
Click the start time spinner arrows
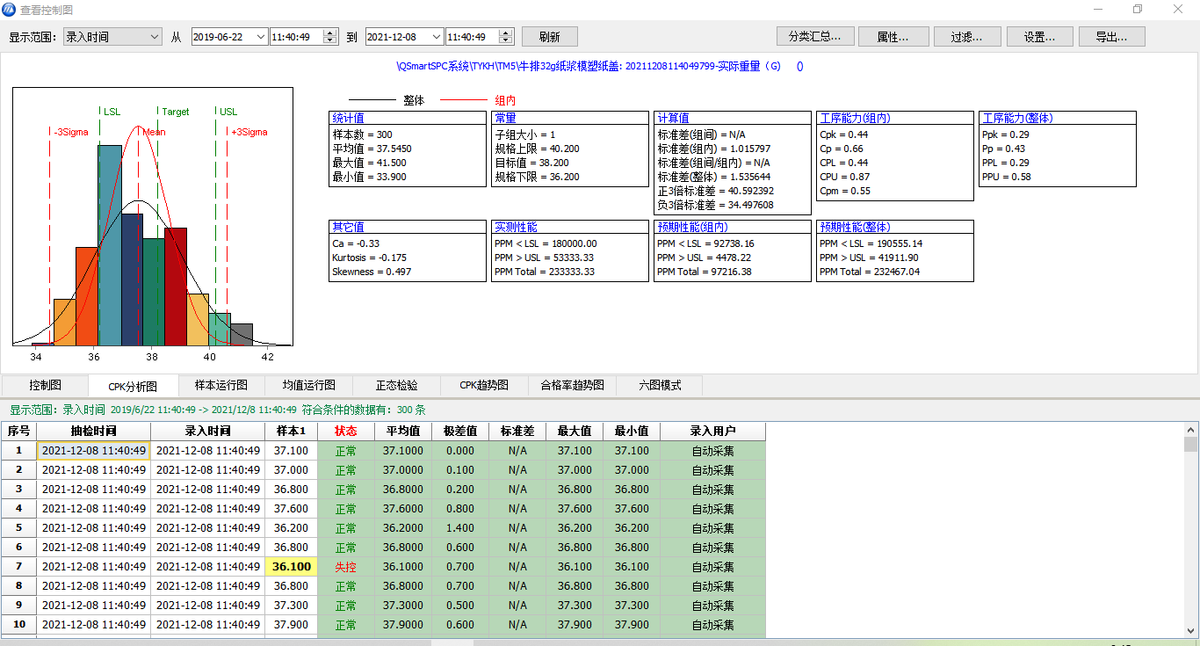(x=330, y=37)
